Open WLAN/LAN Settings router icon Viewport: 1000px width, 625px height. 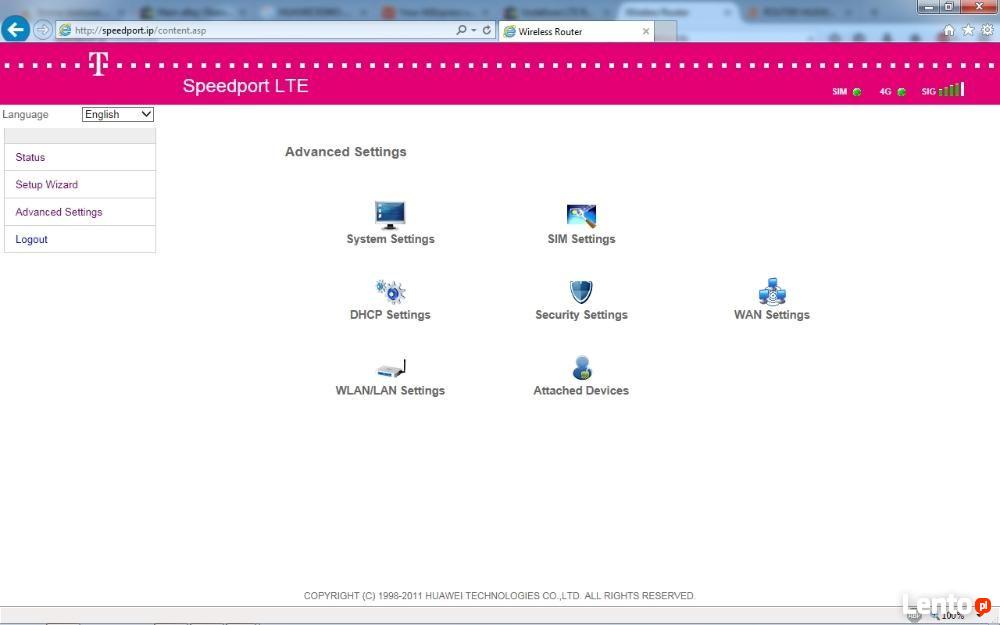[391, 368]
